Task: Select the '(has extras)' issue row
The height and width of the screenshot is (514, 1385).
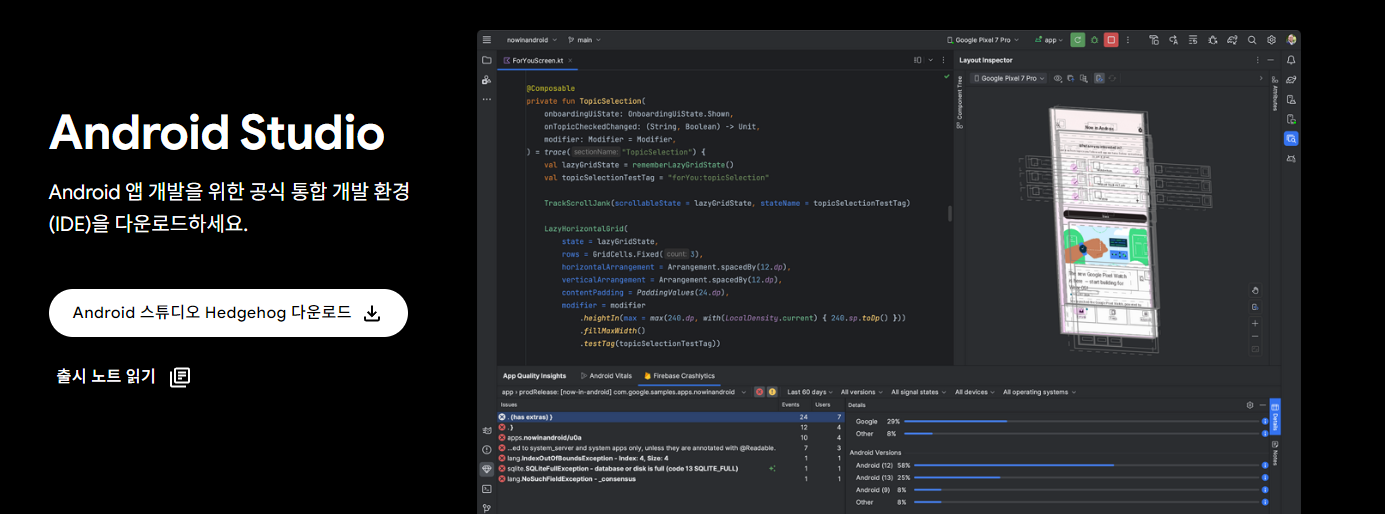Action: 671,416
